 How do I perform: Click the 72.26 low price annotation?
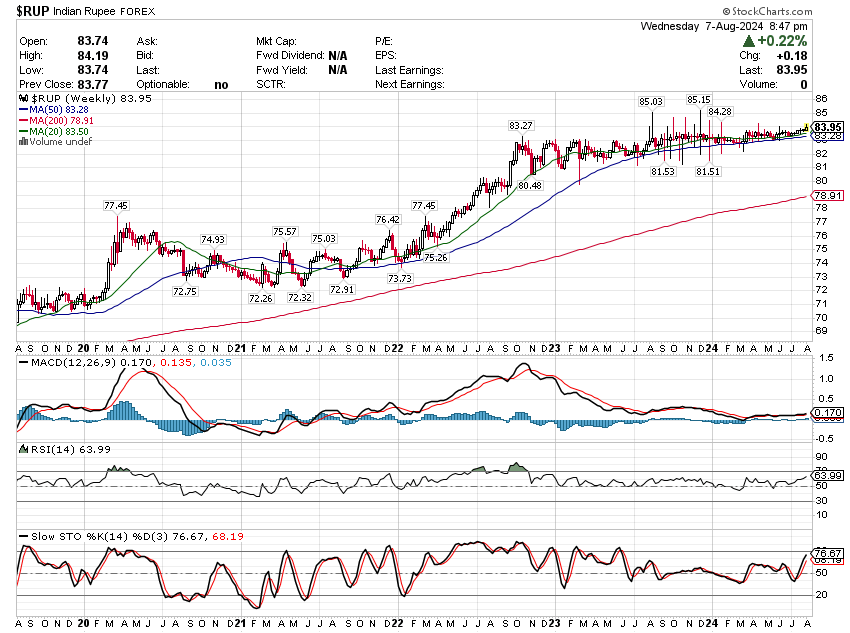point(260,298)
